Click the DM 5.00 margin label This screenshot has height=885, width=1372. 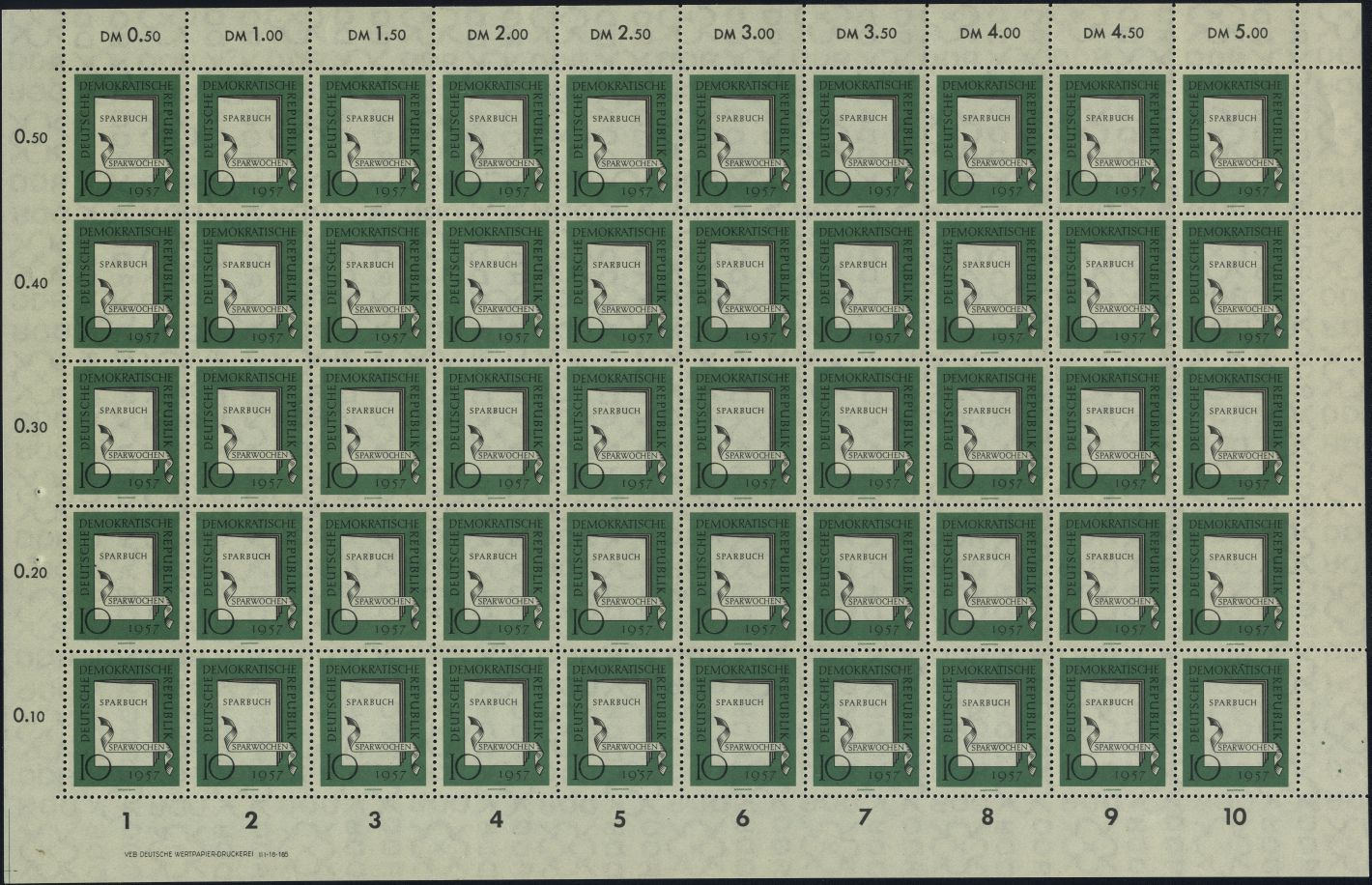tap(1237, 33)
